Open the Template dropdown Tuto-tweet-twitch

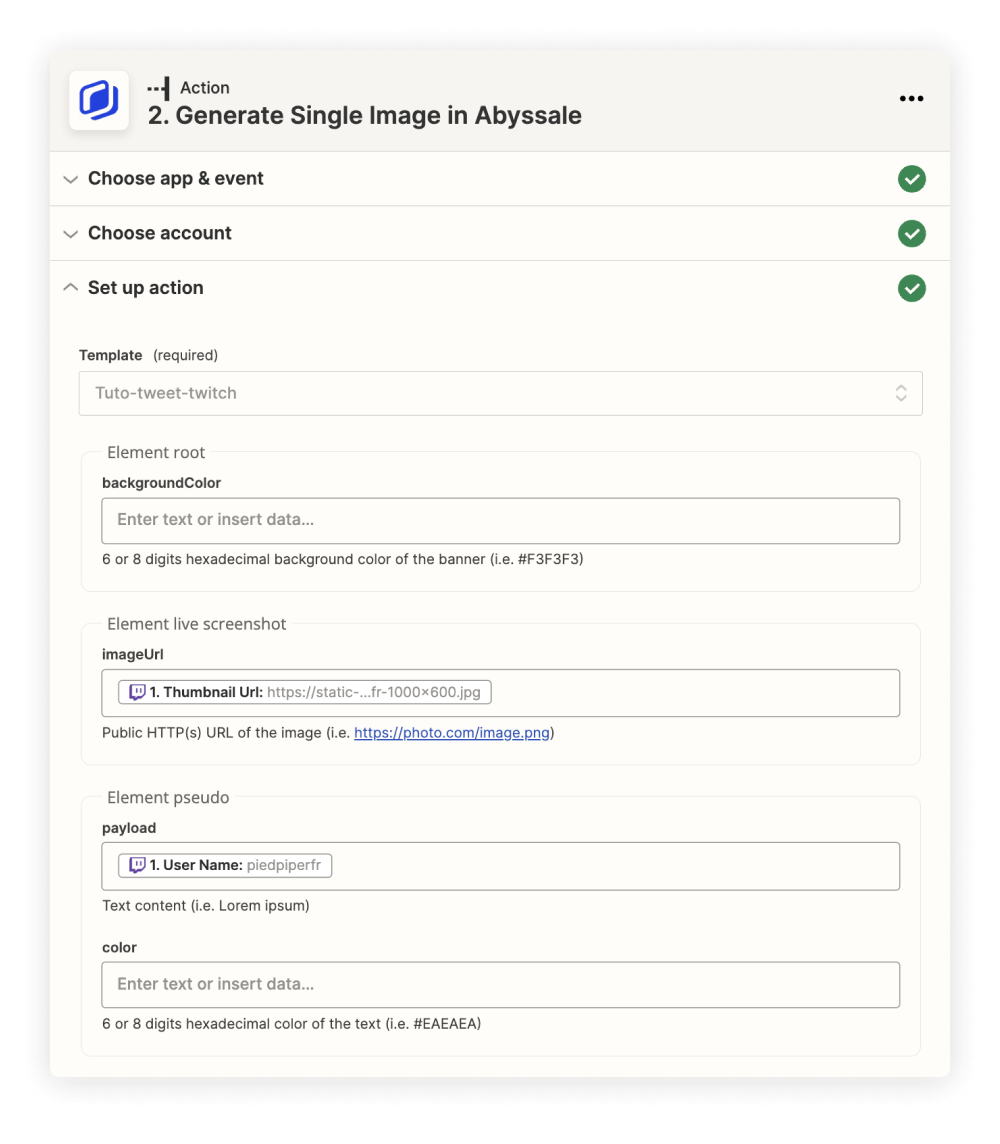(x=500, y=393)
